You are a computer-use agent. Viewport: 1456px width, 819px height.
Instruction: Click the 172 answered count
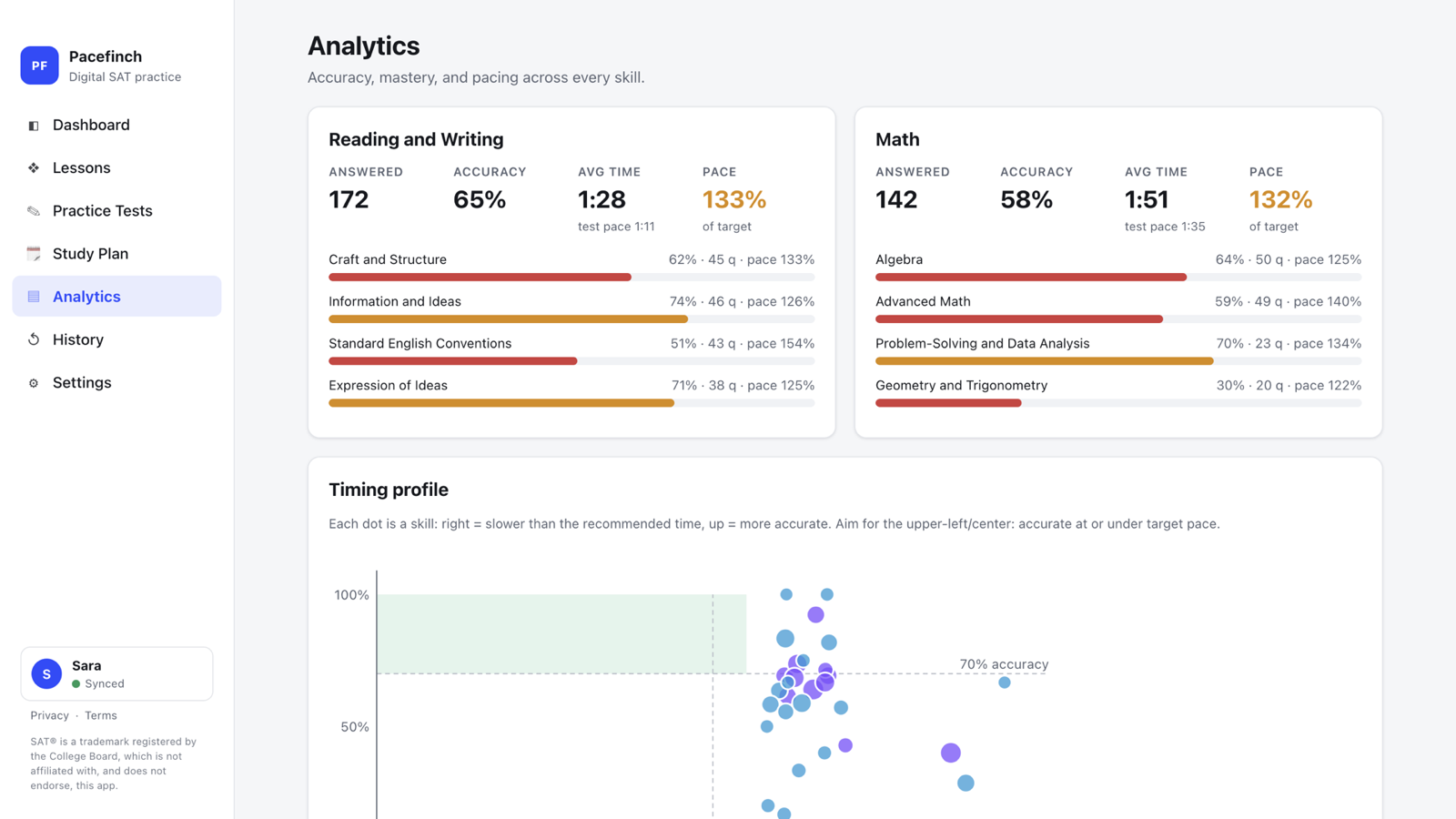click(349, 199)
